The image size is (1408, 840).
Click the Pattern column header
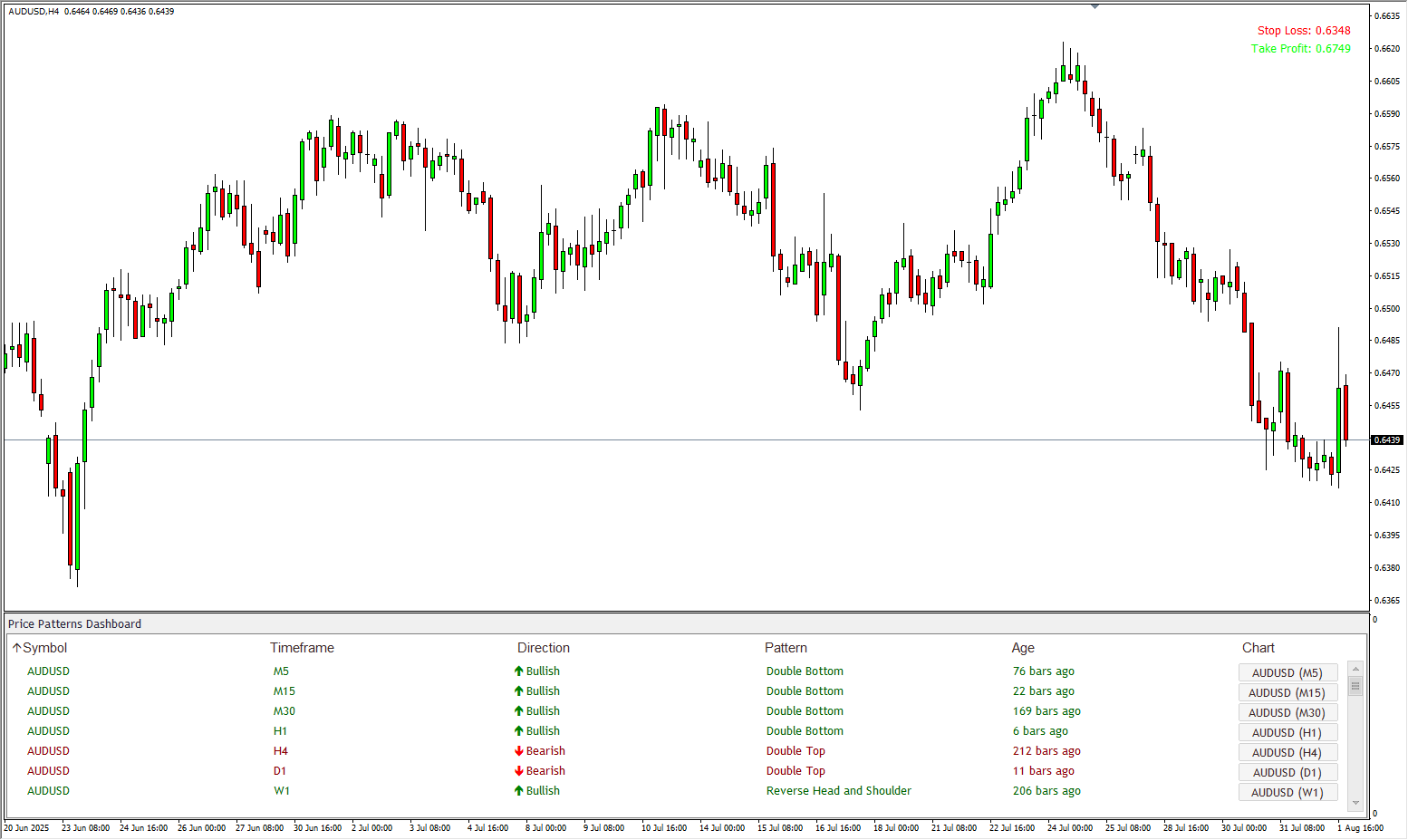click(786, 648)
